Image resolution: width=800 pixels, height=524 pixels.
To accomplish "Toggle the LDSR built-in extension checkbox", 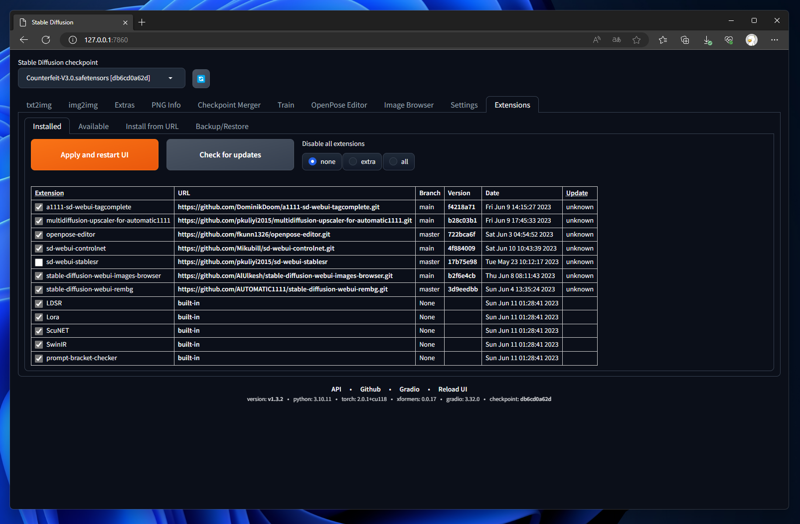I will coord(39,304).
